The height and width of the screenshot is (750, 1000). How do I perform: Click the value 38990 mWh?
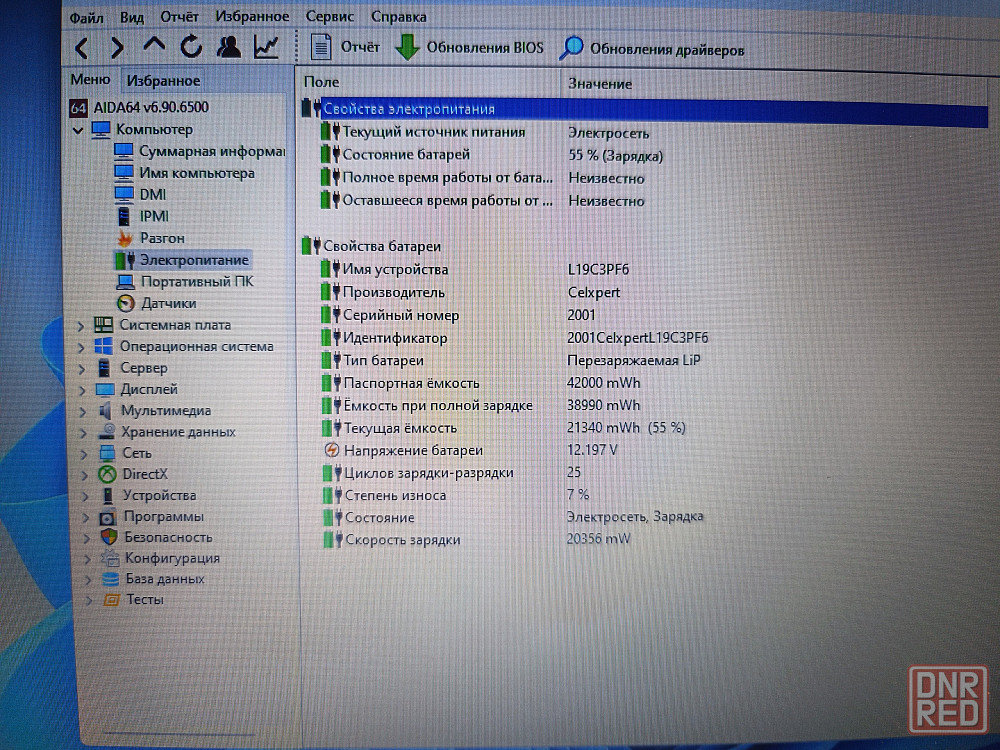(x=603, y=406)
